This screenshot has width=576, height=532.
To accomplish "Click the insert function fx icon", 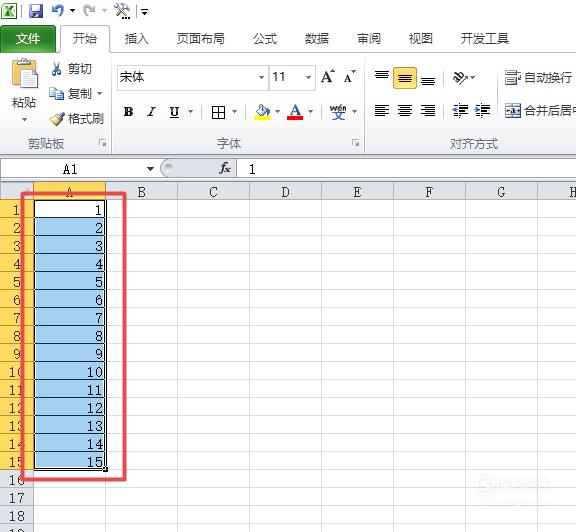I will click(x=224, y=169).
